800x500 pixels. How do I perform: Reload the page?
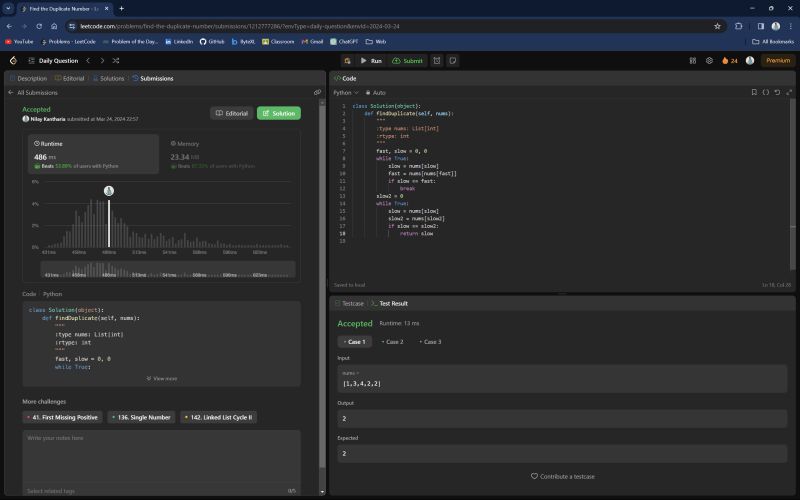(39, 26)
